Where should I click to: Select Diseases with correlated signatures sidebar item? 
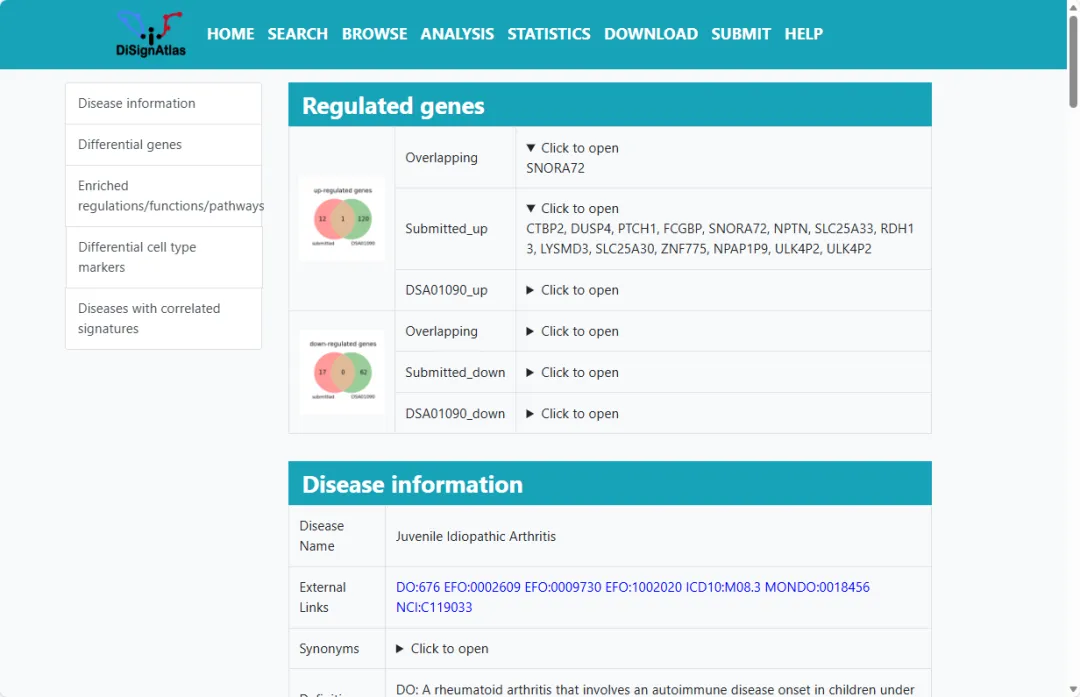coord(149,319)
